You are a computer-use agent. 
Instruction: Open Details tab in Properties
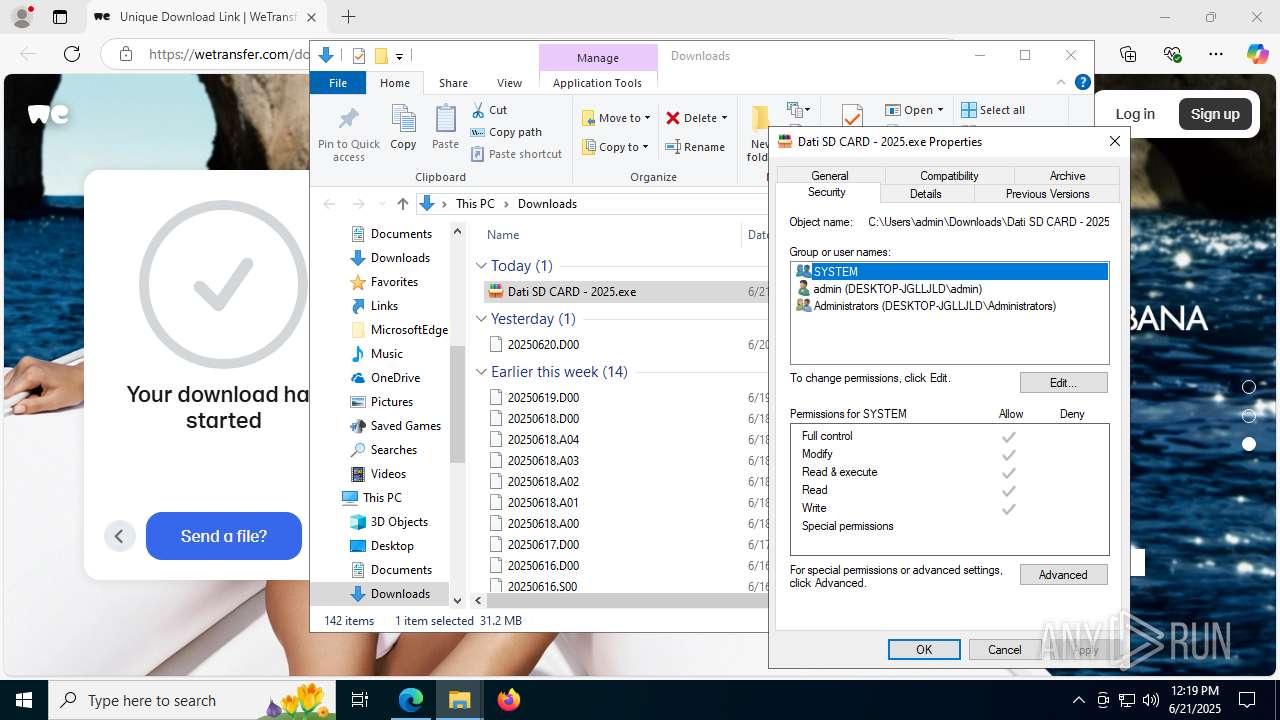pos(925,194)
